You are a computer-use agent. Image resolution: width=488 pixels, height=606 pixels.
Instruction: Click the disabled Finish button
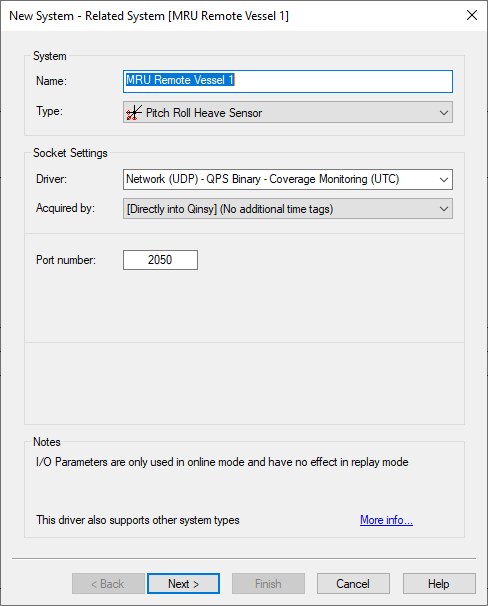pos(268,584)
